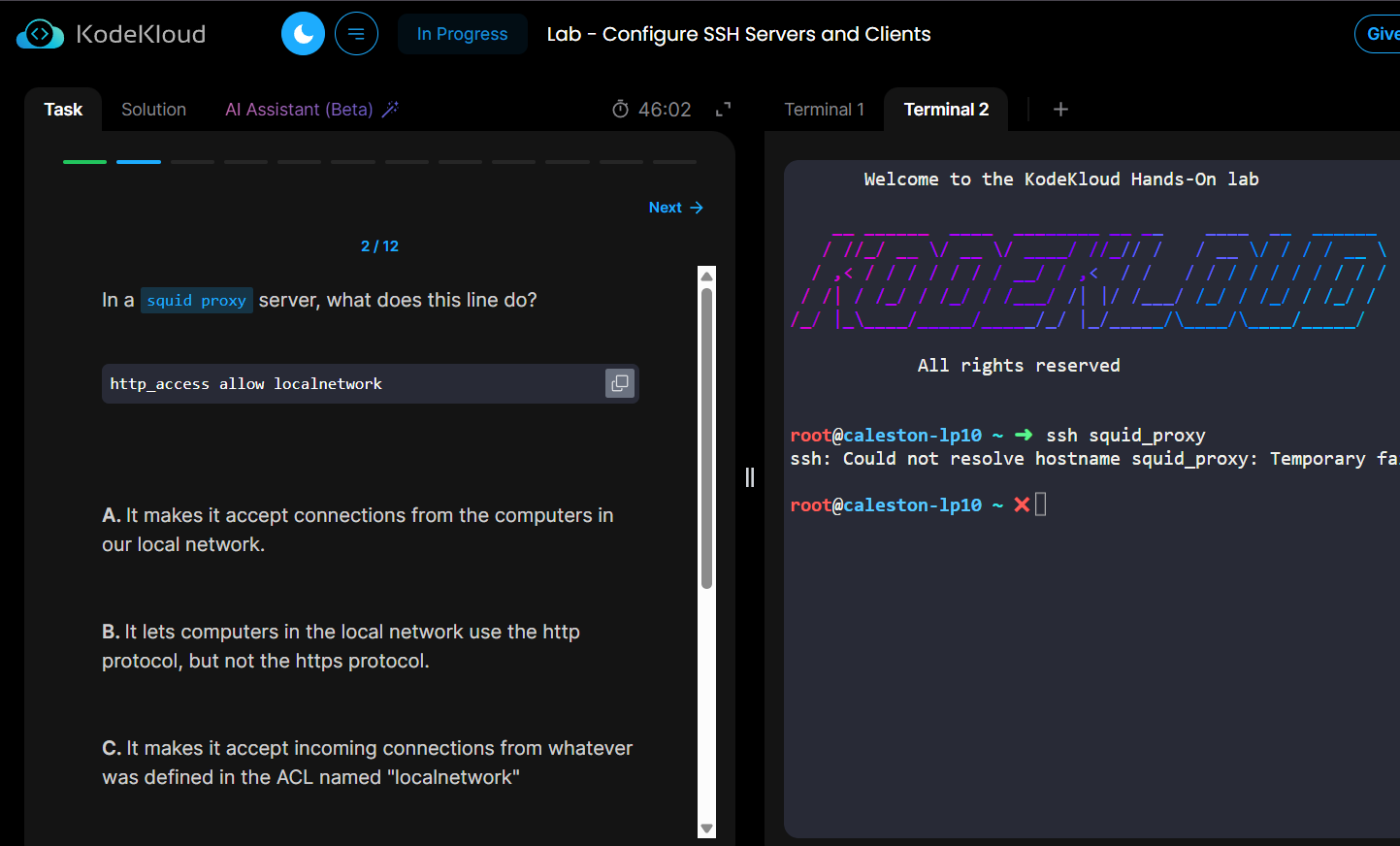Copy the http_access code snippet
The width and height of the screenshot is (1400, 846).
tap(619, 383)
